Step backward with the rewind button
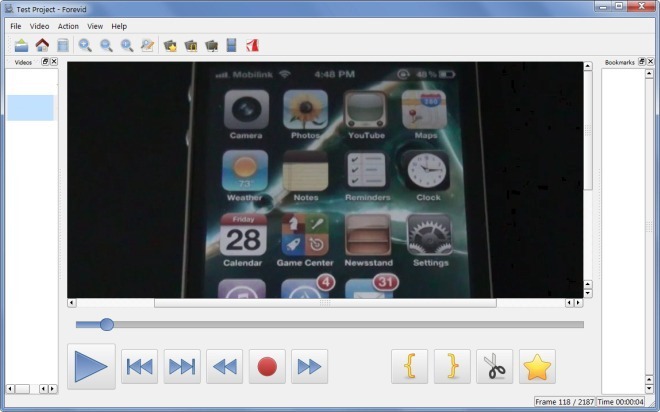The image size is (660, 412). coord(224,367)
